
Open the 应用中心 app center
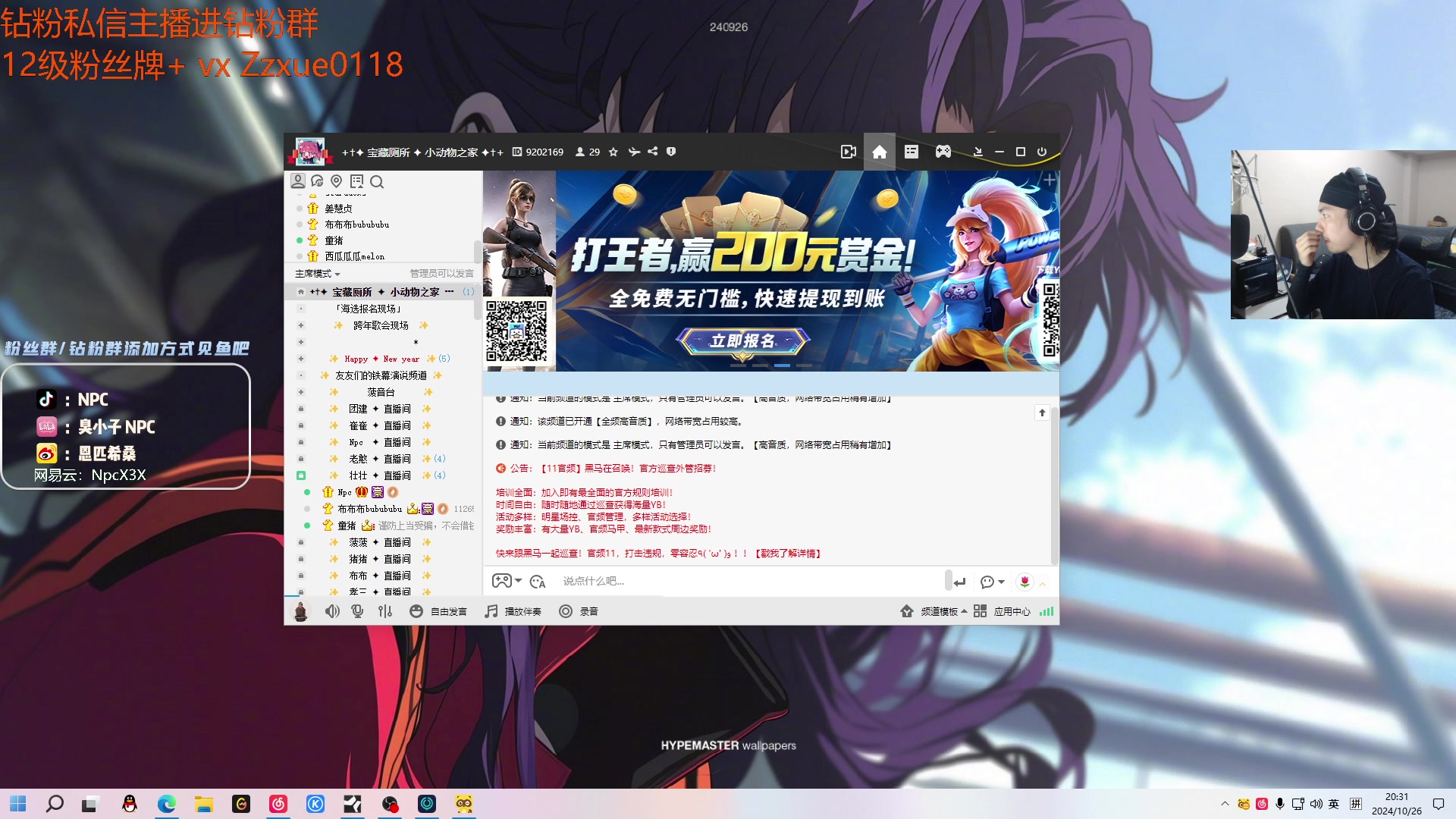pos(1002,611)
